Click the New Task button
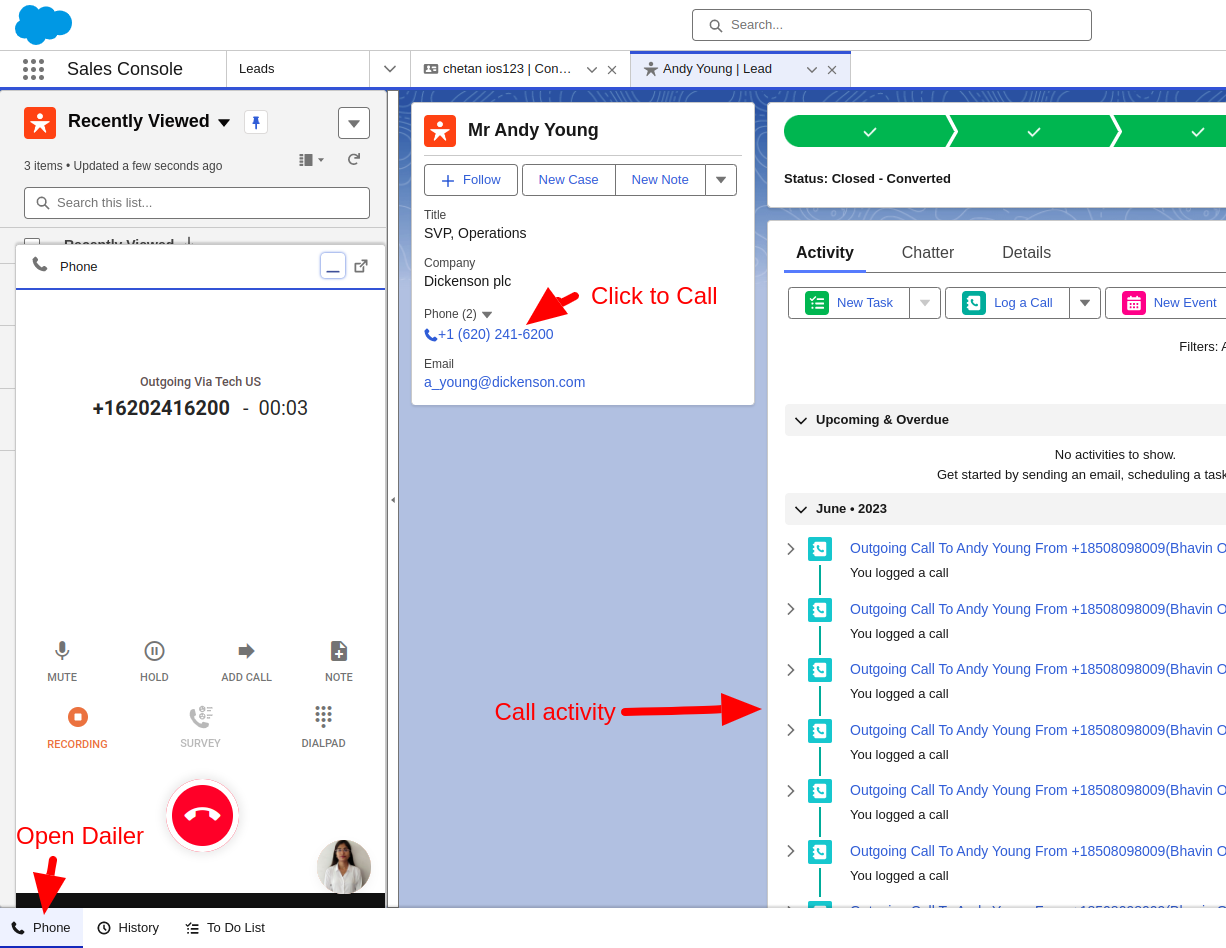 pyautogui.click(x=849, y=303)
